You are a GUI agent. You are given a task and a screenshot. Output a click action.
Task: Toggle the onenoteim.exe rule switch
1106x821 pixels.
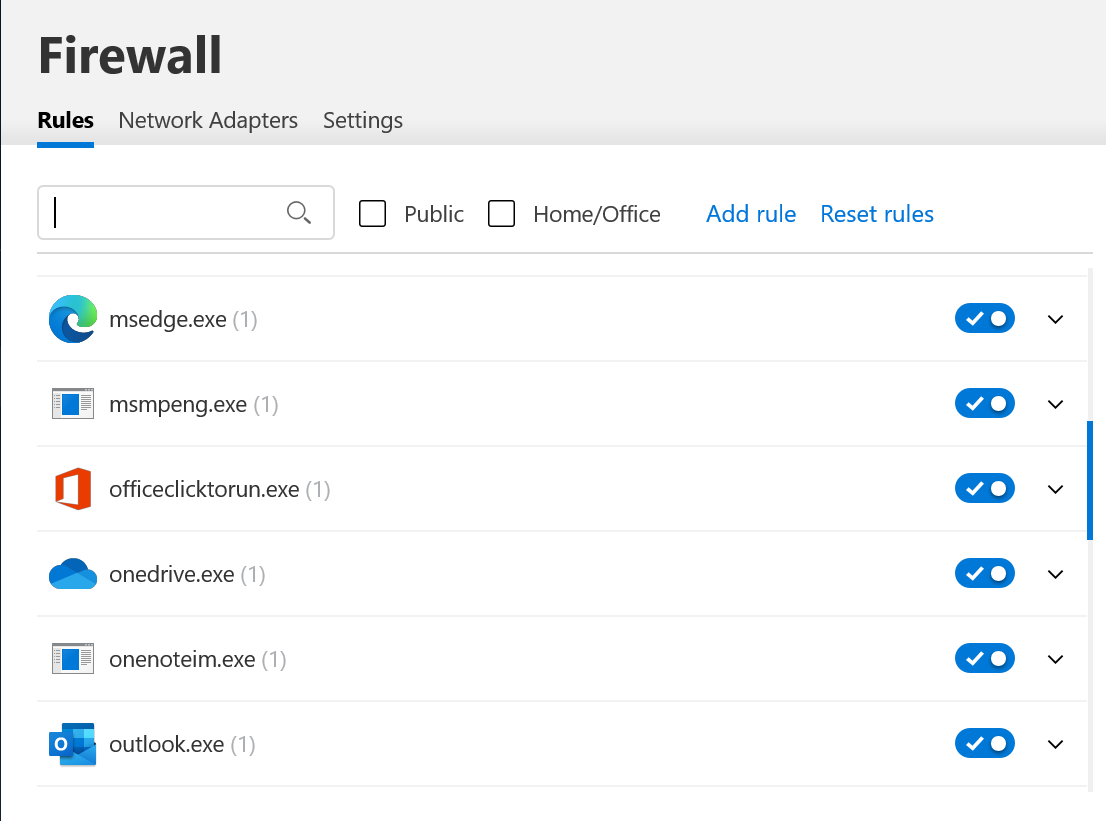pyautogui.click(x=985, y=659)
